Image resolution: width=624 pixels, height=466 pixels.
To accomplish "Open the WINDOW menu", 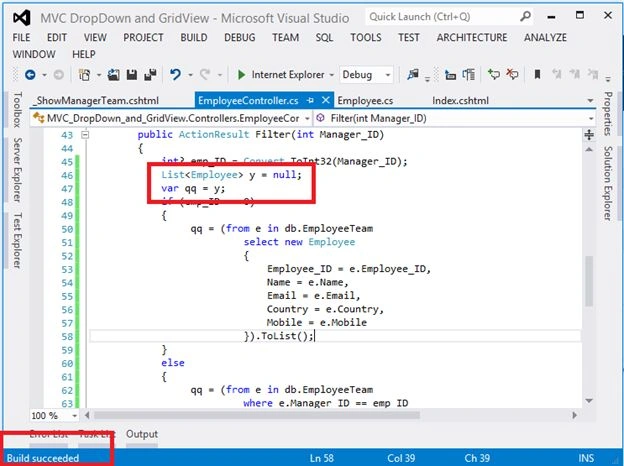I will coord(34,54).
